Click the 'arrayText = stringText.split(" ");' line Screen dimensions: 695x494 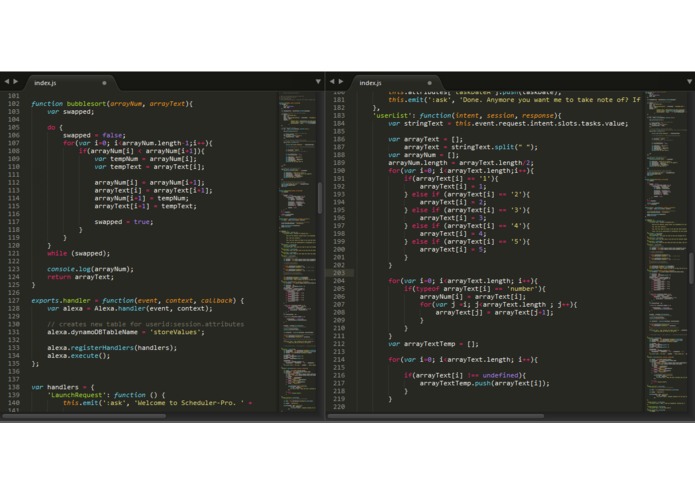(471, 147)
